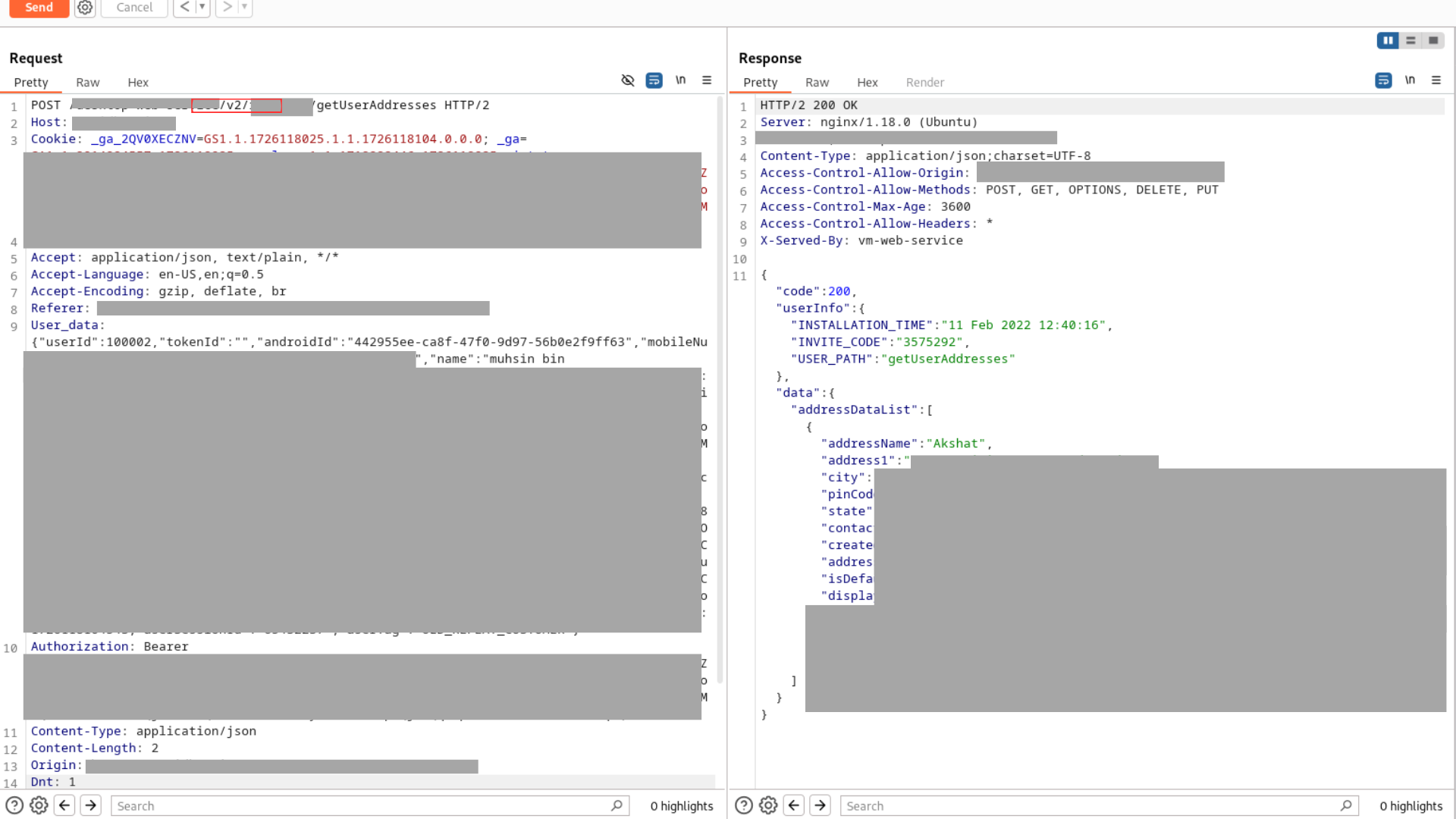Select the Response Pretty tab
The image size is (1456, 819).
[761, 82]
